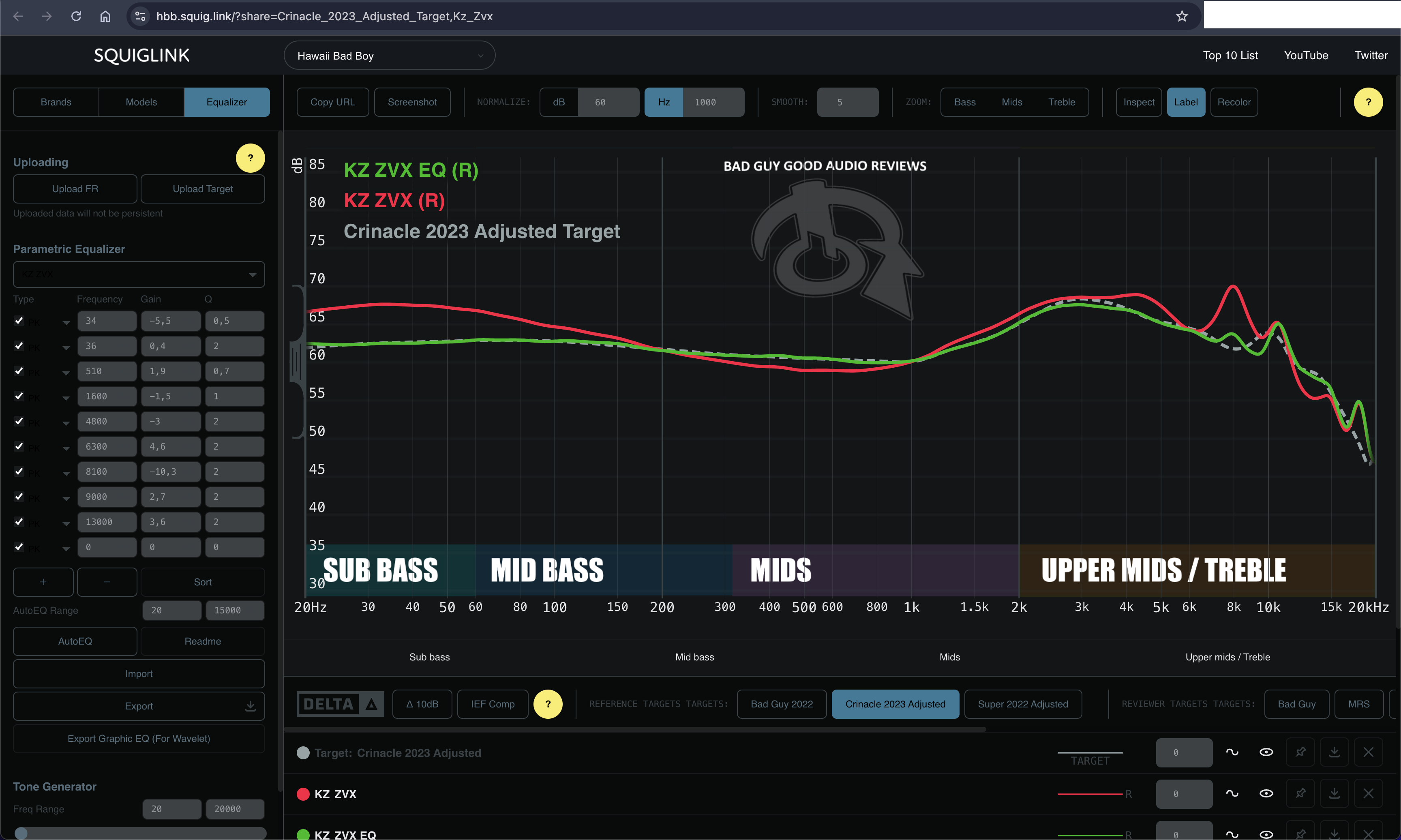This screenshot has height=840, width=1401.
Task: Open Hawaii Bad Boy database dropdown
Action: tap(389, 56)
